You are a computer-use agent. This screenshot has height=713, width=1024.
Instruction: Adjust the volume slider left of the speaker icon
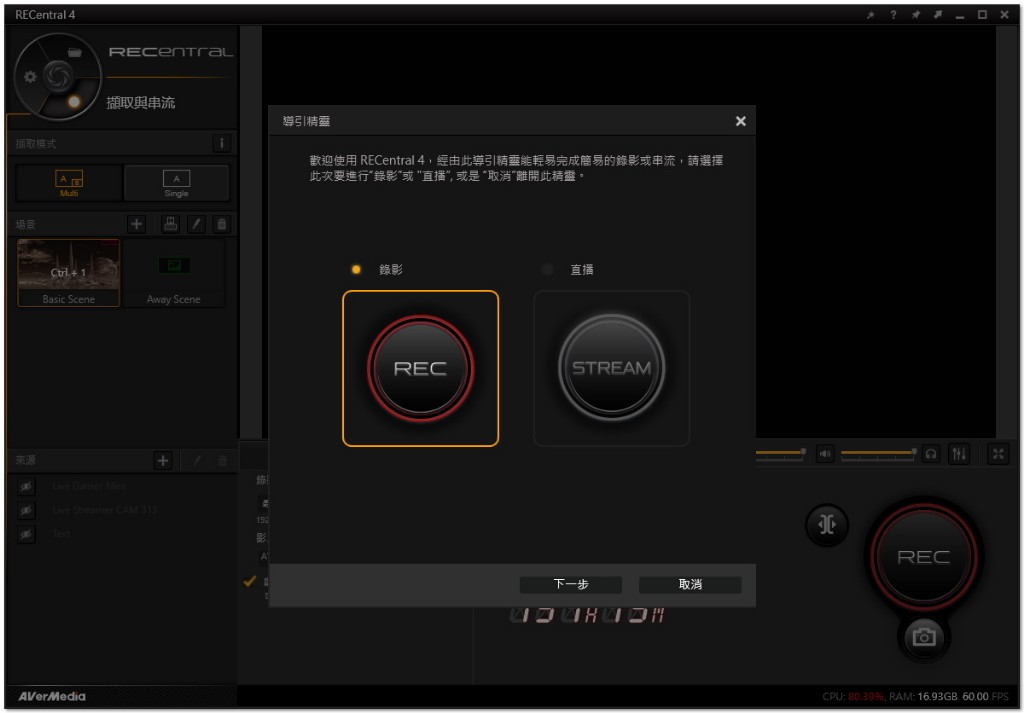point(781,452)
